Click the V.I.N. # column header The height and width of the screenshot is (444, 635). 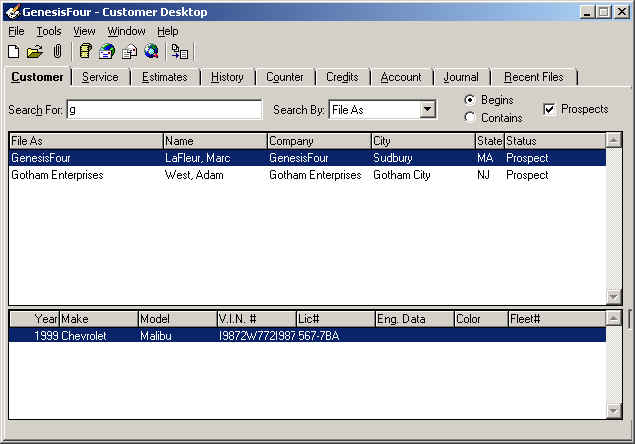pyautogui.click(x=256, y=319)
